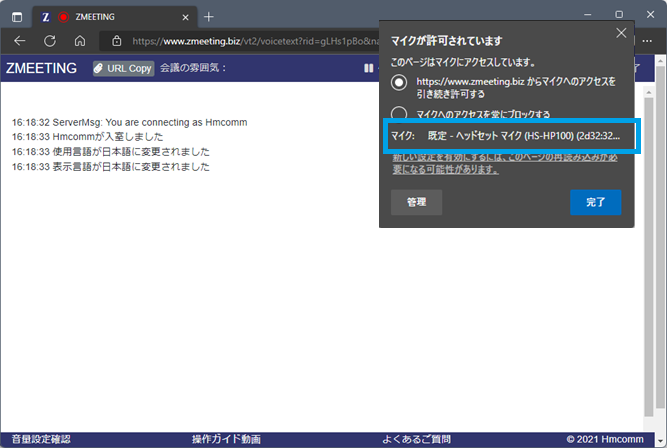The image size is (667, 448).
Task: Select continue allowing microphone access option
Action: 400,82
